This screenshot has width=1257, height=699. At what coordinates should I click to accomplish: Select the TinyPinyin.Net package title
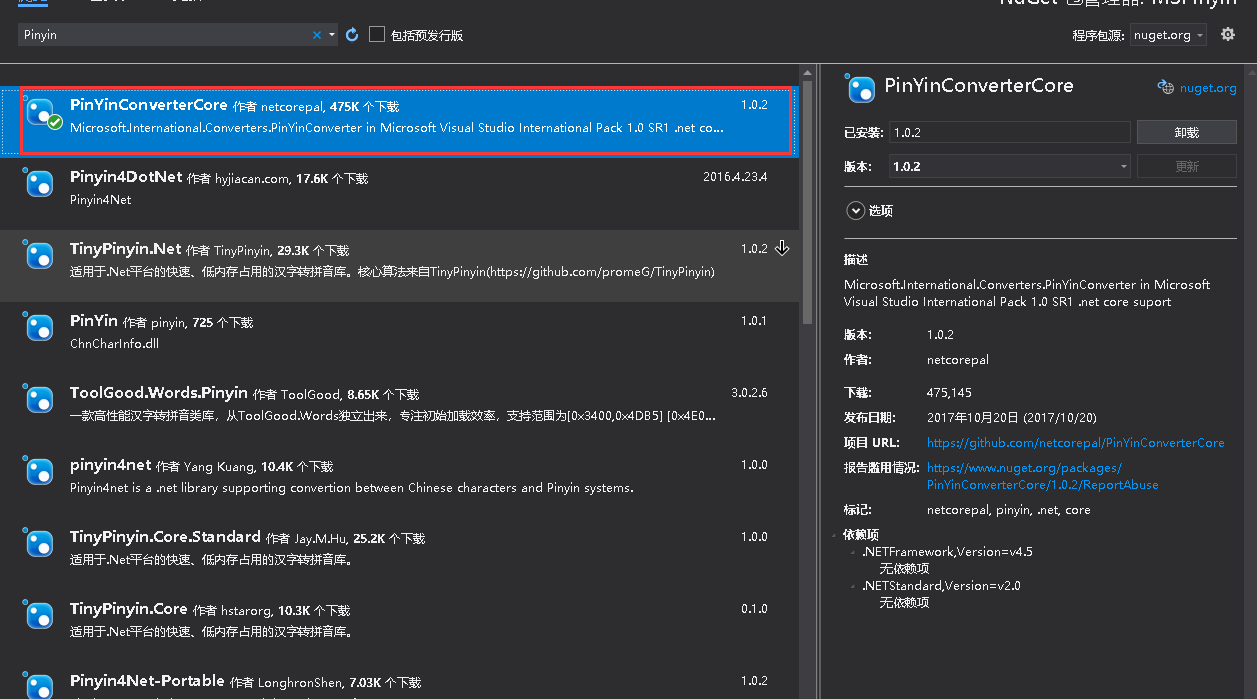(x=126, y=248)
